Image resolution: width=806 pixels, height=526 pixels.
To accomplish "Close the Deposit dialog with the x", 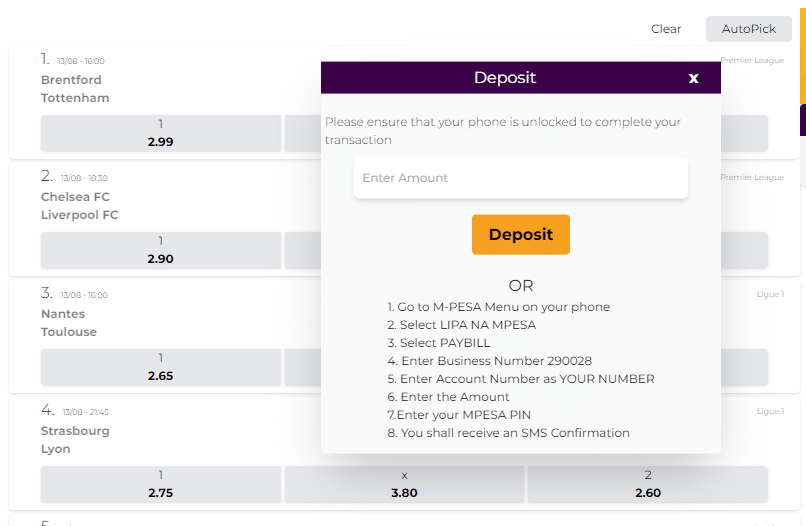I will tap(693, 78).
